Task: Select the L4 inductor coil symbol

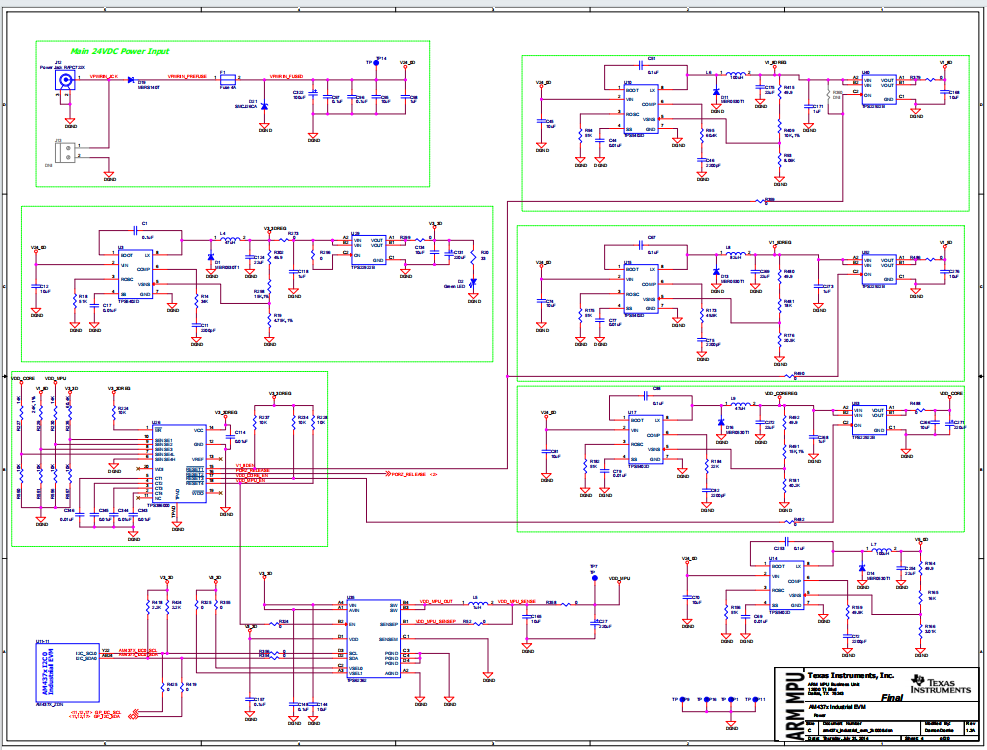Action: coord(230,240)
